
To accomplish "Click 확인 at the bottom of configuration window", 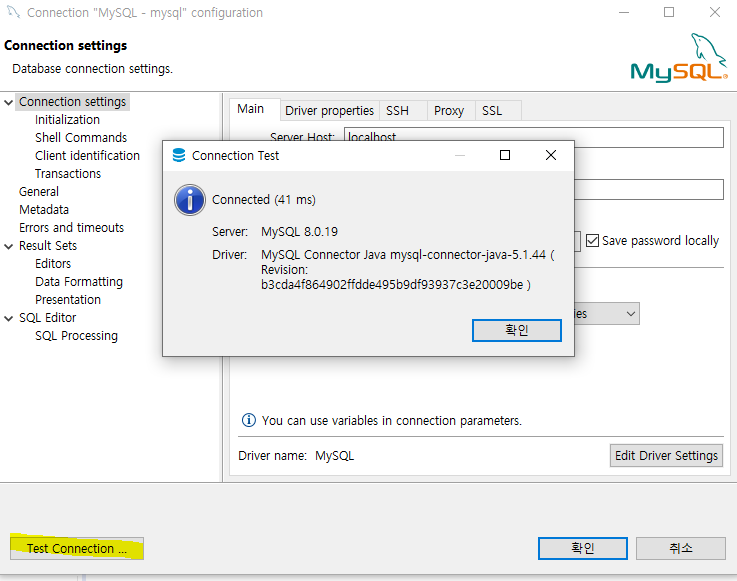I will click(583, 549).
